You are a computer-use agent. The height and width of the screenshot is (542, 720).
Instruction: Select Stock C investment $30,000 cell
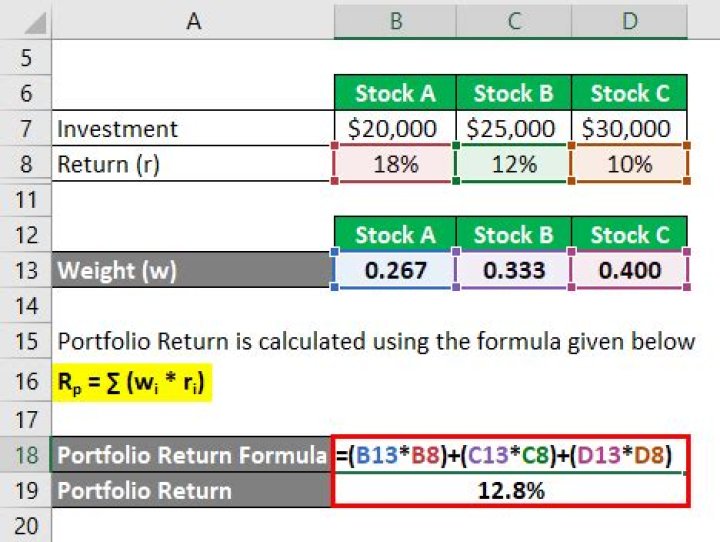[x=629, y=129]
